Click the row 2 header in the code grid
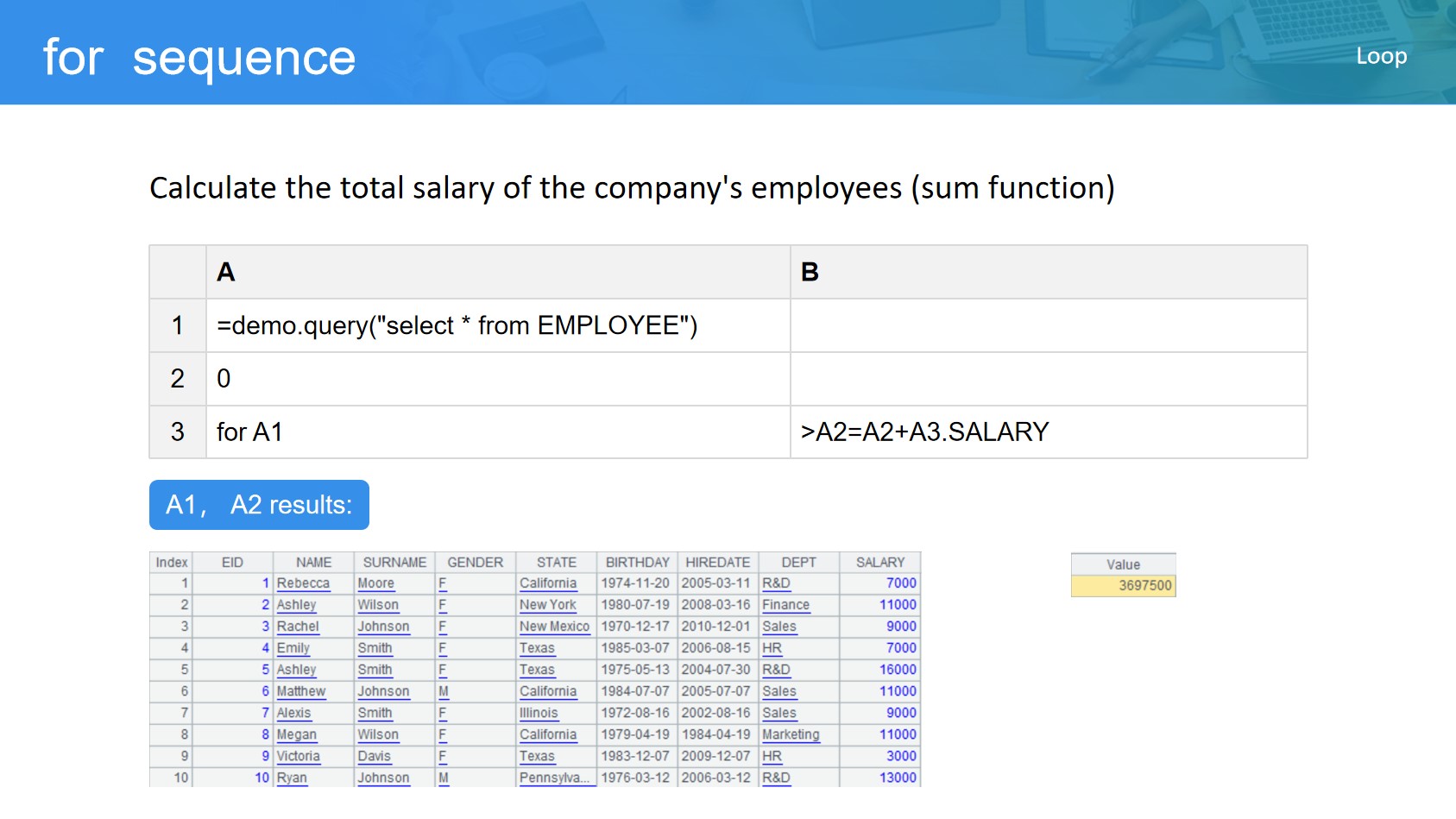1456x819 pixels. [178, 379]
